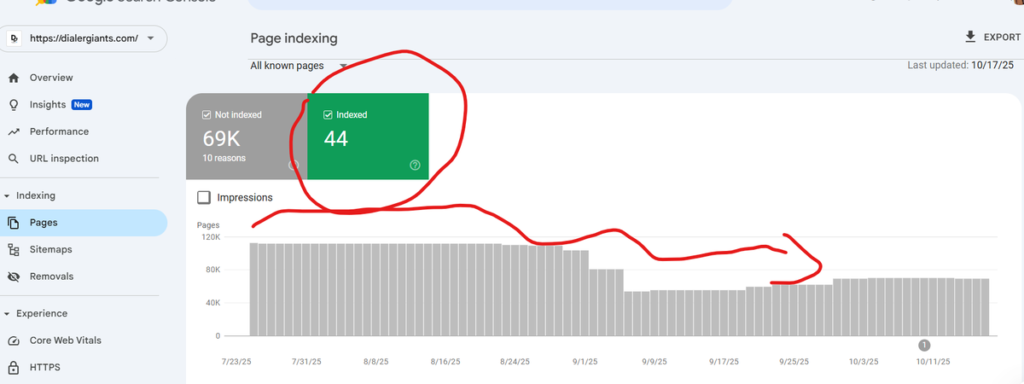Select the Not indexed 69K card
The width and height of the screenshot is (1024, 384).
[x=247, y=136]
